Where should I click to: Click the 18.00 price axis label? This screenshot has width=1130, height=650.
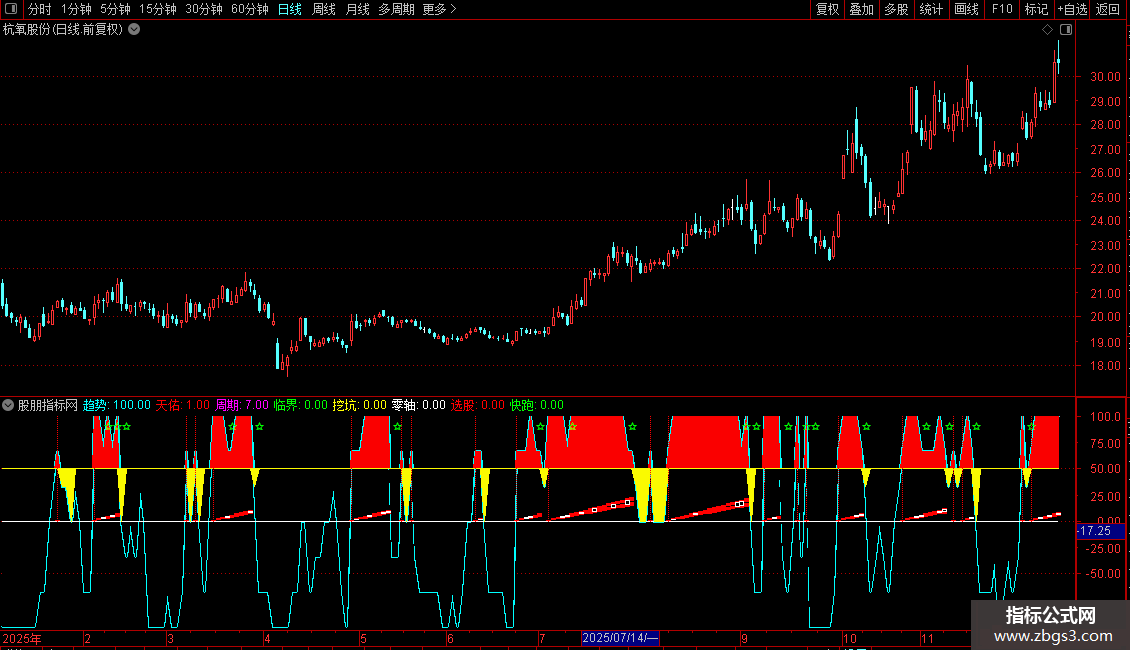(x=1105, y=366)
